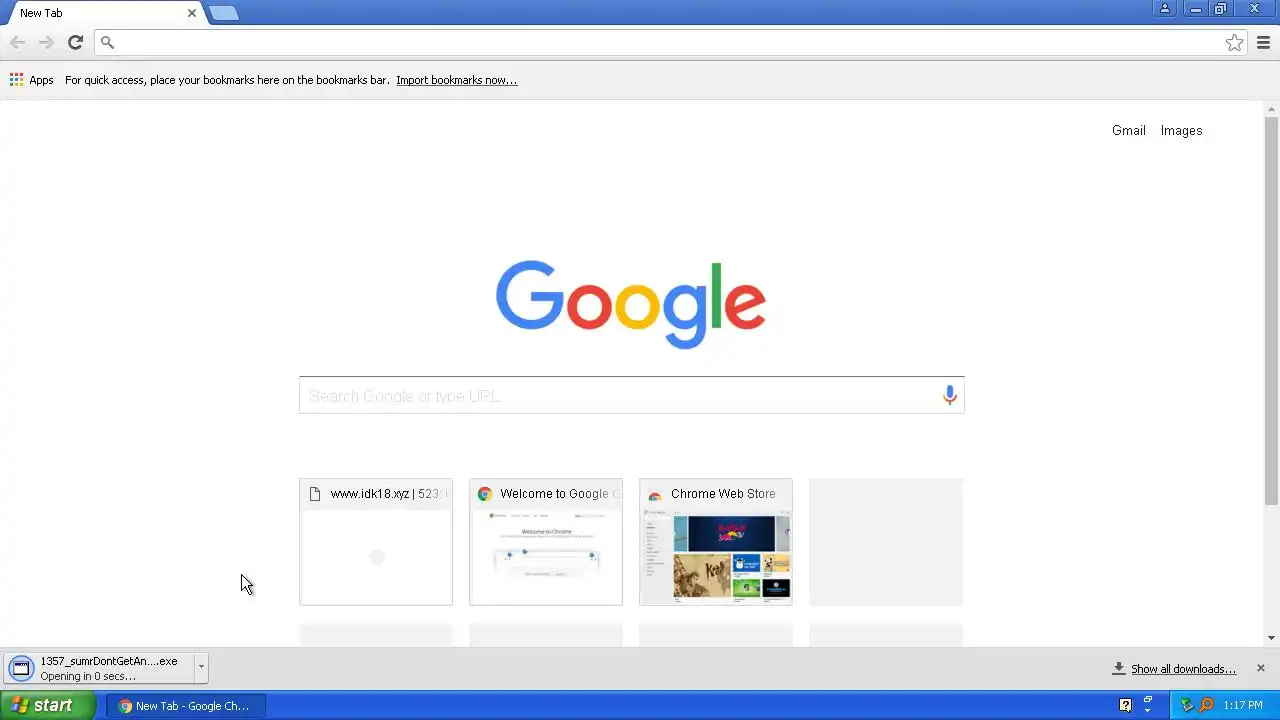Click the orange magnifier tray icon

point(1206,705)
